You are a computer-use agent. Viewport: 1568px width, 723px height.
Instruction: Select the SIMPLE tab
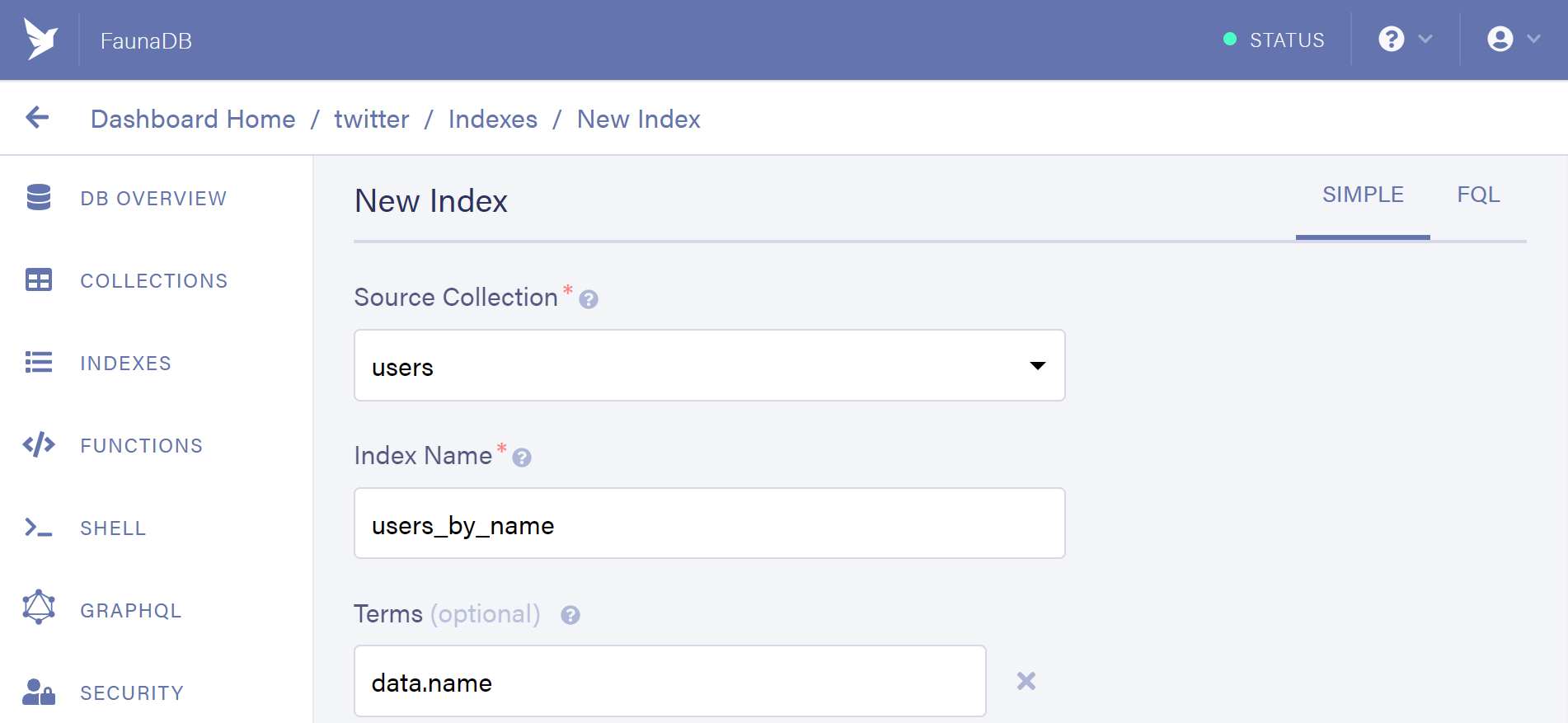click(x=1363, y=195)
